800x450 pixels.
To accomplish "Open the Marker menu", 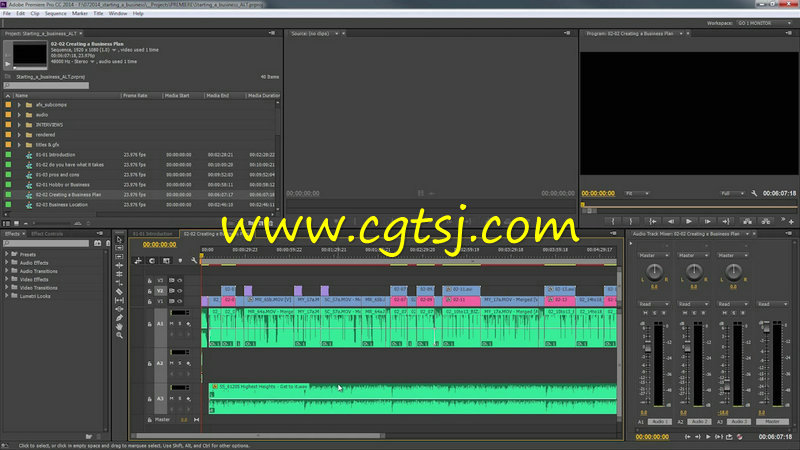I will (80, 13).
